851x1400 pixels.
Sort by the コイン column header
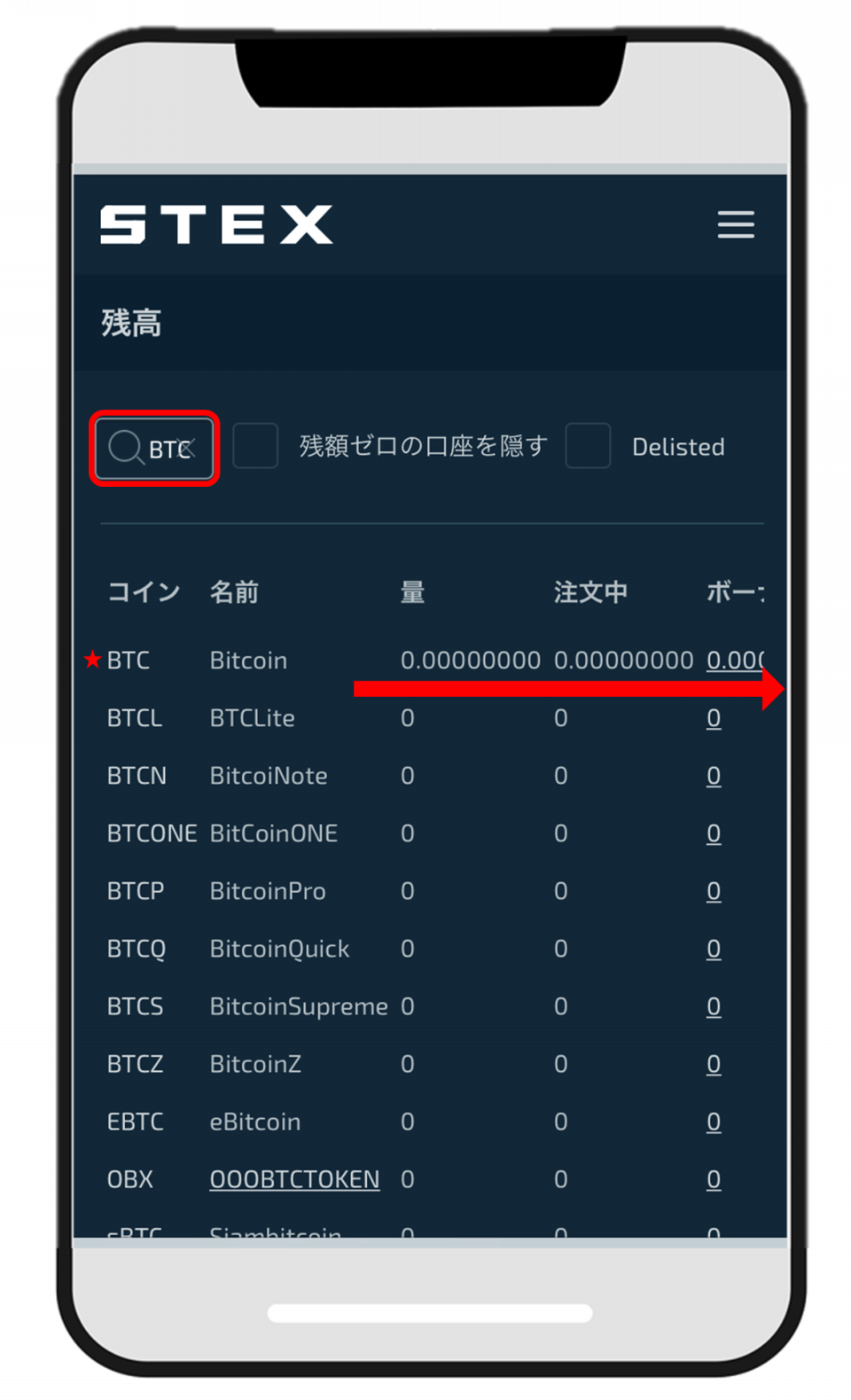(x=144, y=592)
